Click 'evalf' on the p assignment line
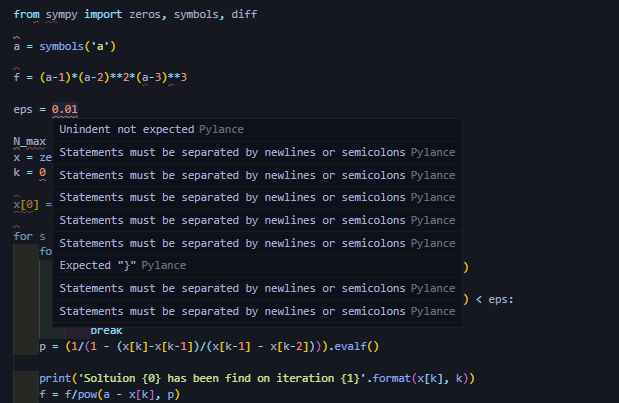Image resolution: width=619 pixels, height=403 pixels. [350, 347]
